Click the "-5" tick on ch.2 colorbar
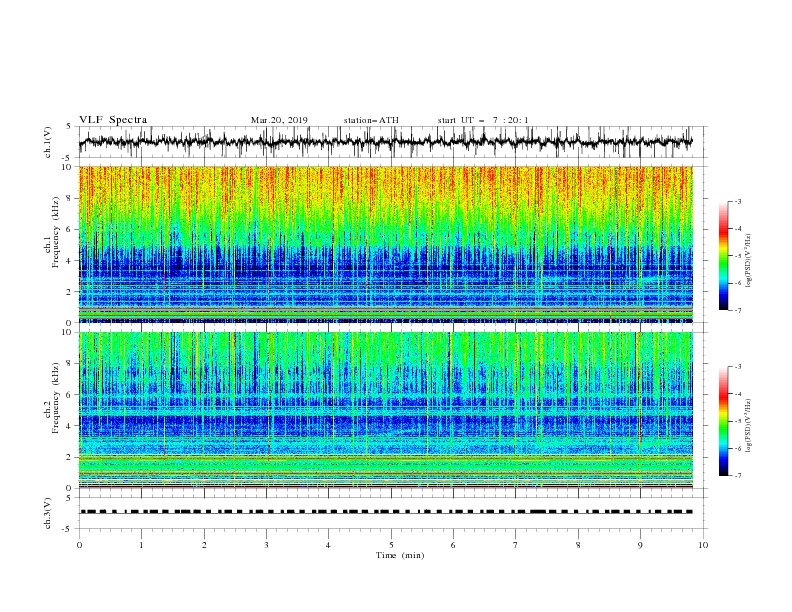 tap(738, 421)
